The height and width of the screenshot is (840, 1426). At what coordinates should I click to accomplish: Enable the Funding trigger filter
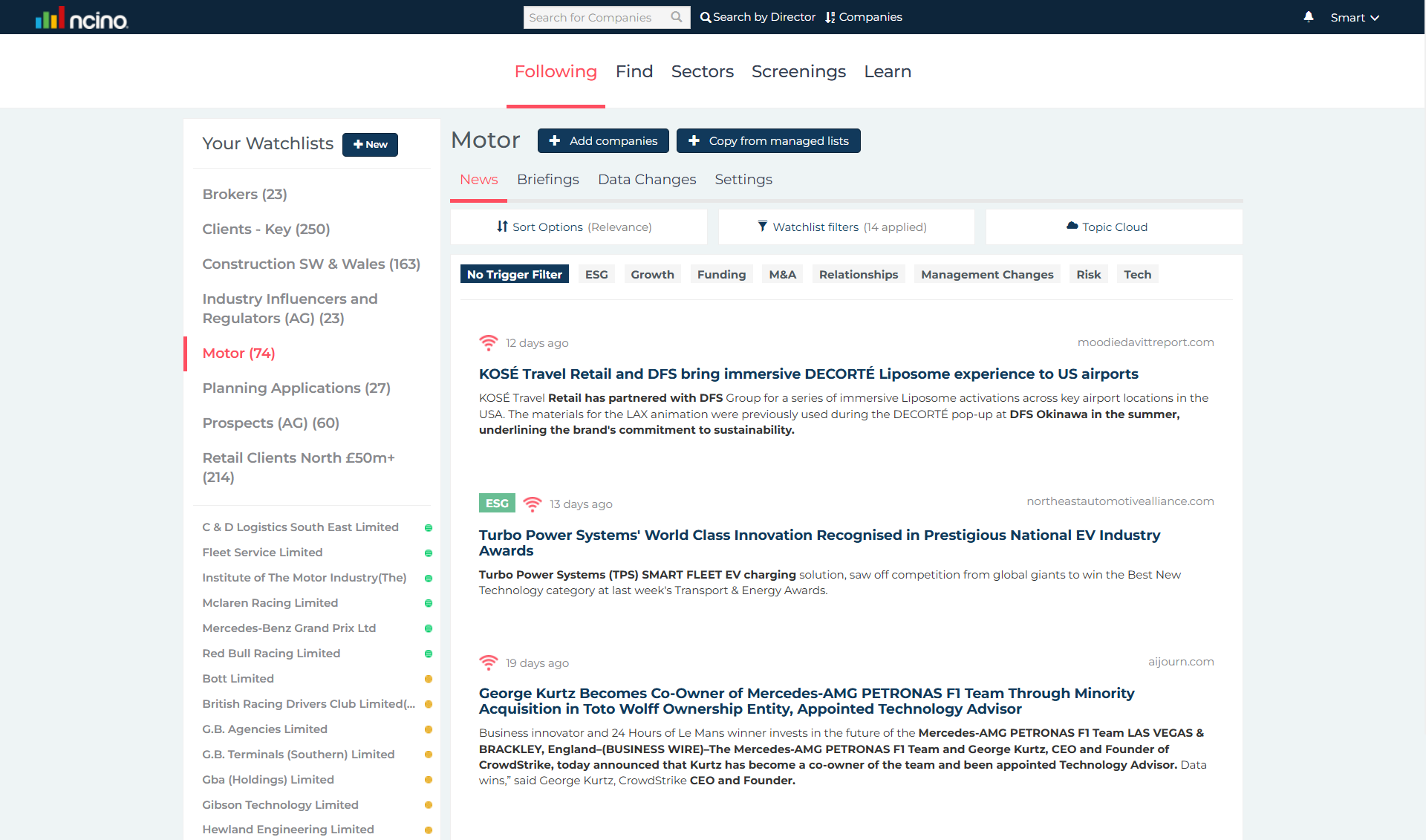click(x=720, y=274)
